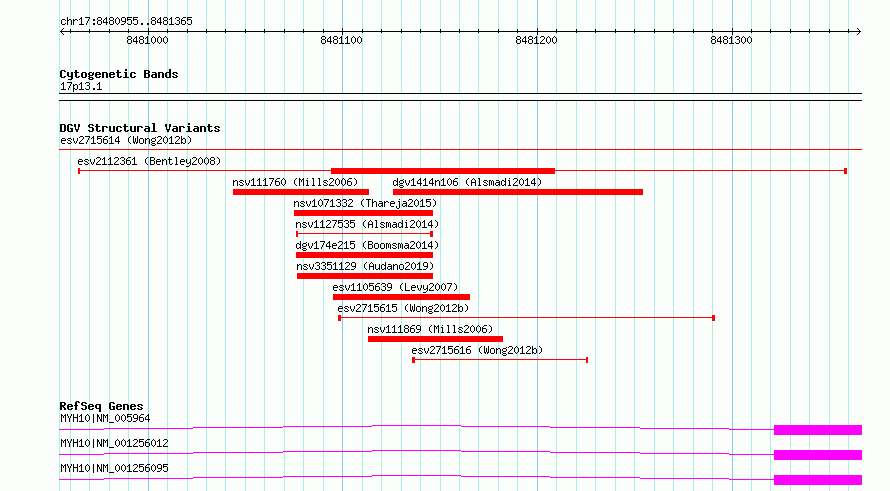Click the nsv1071332 (Thareja2015) label
890x491 pixels.
click(365, 203)
